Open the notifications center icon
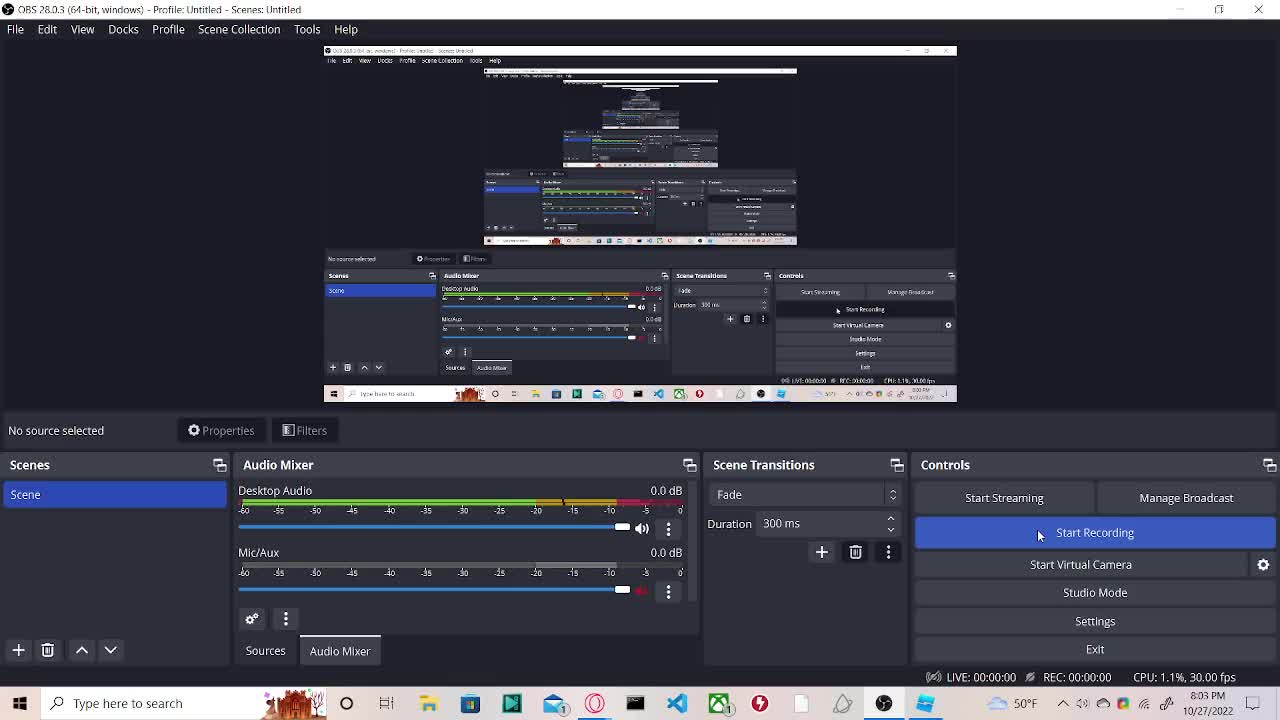The width and height of the screenshot is (1280, 720). pos(1253,703)
